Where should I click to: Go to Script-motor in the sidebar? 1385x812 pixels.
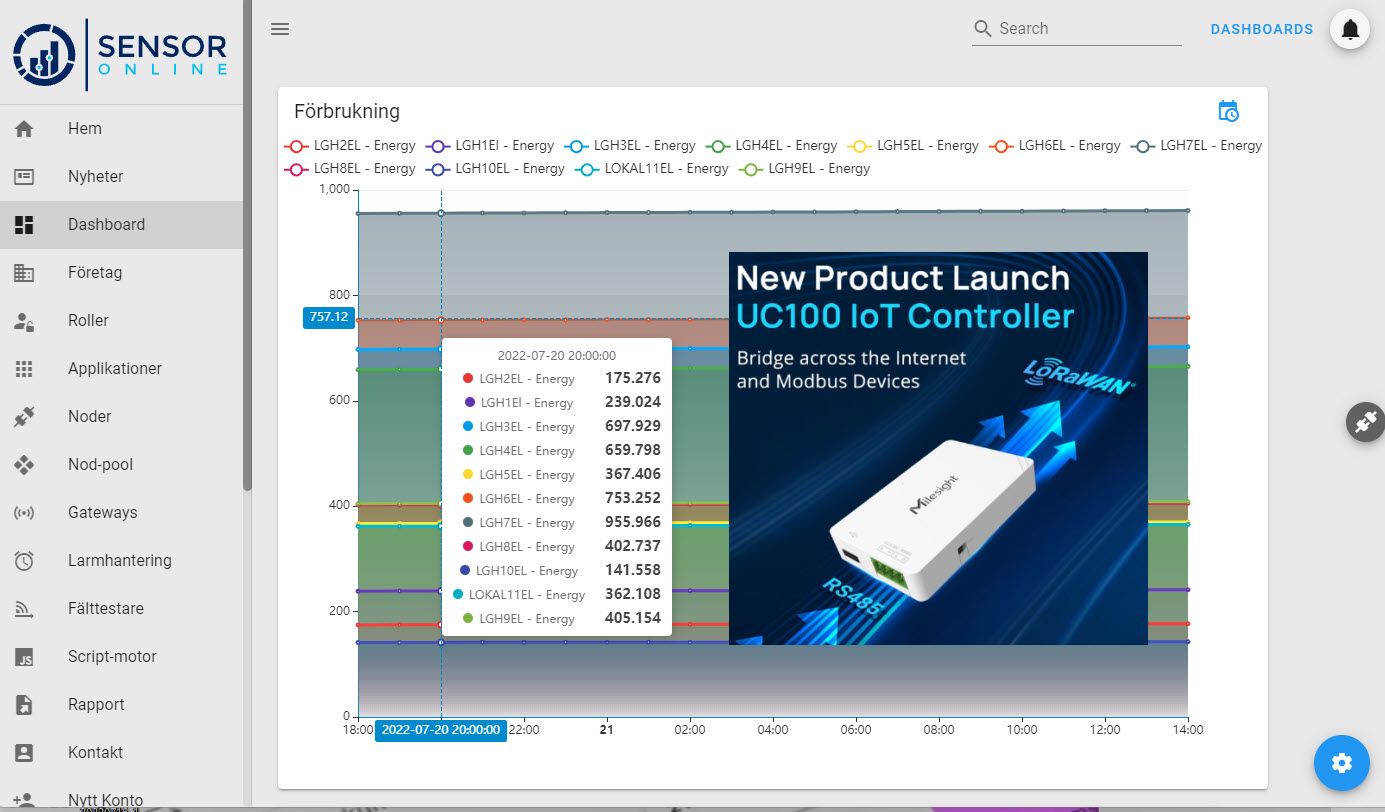(x=112, y=657)
